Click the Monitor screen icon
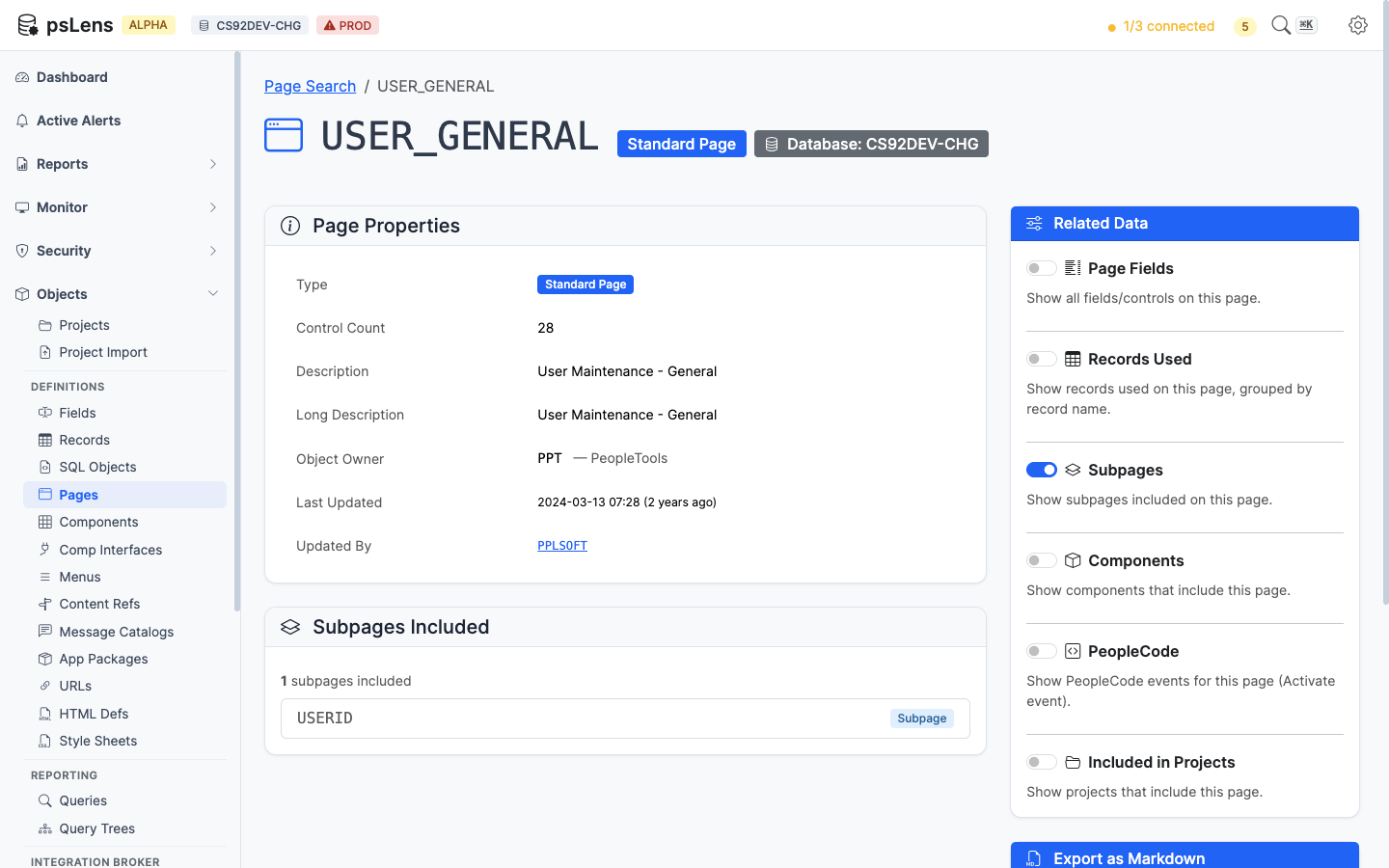 (22, 207)
